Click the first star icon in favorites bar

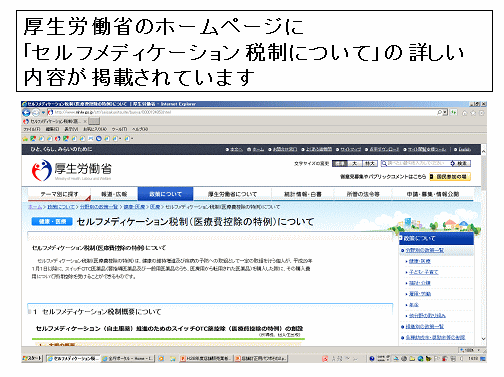coord(25,138)
